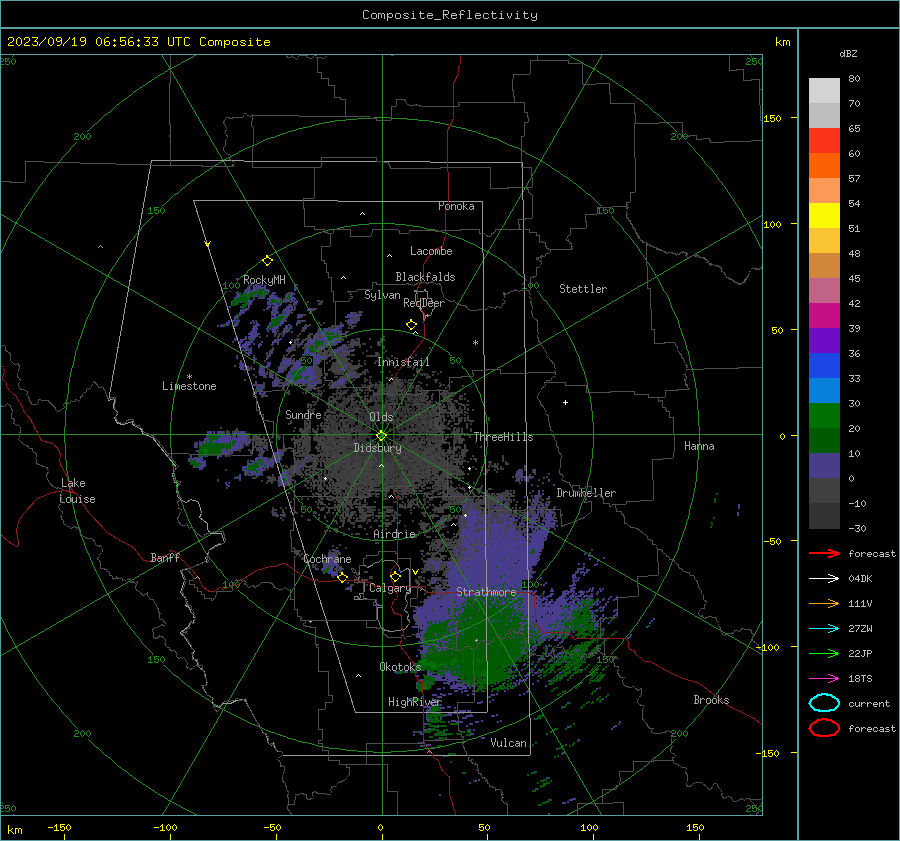
Task: Click the asterisk marker above Limestone
Action: [189, 377]
